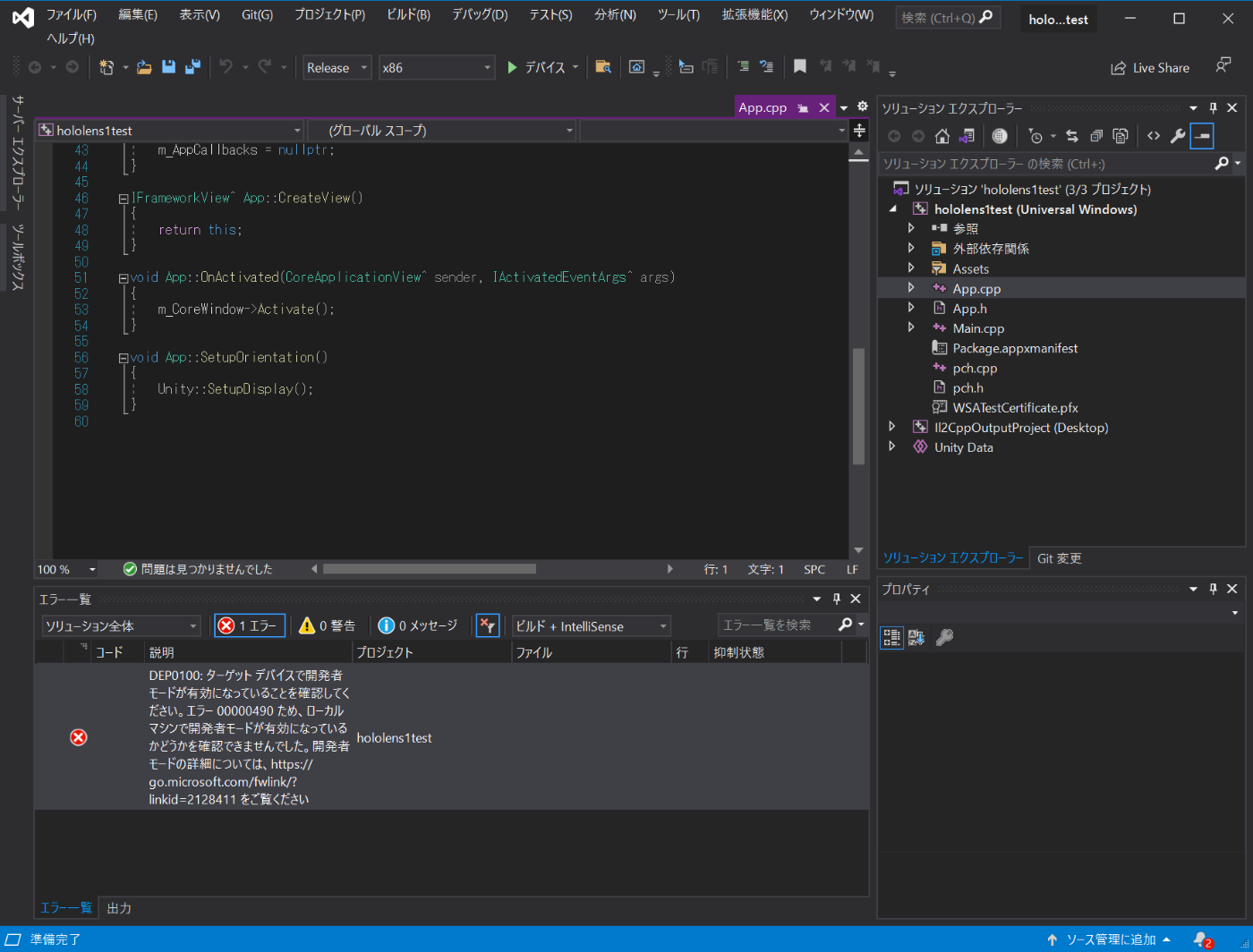Switch to the Git Changes tab

[x=1060, y=557]
